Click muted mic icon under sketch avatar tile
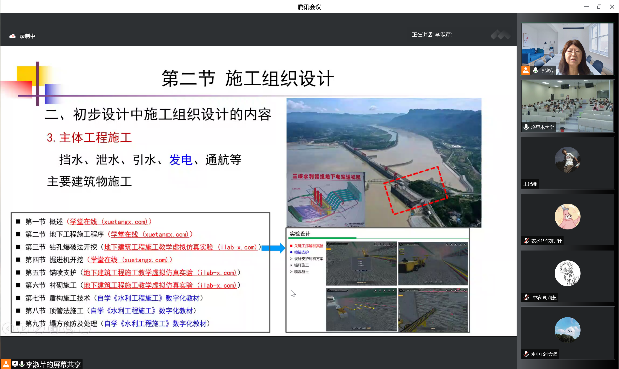This screenshot has width=619, height=369. point(526,297)
